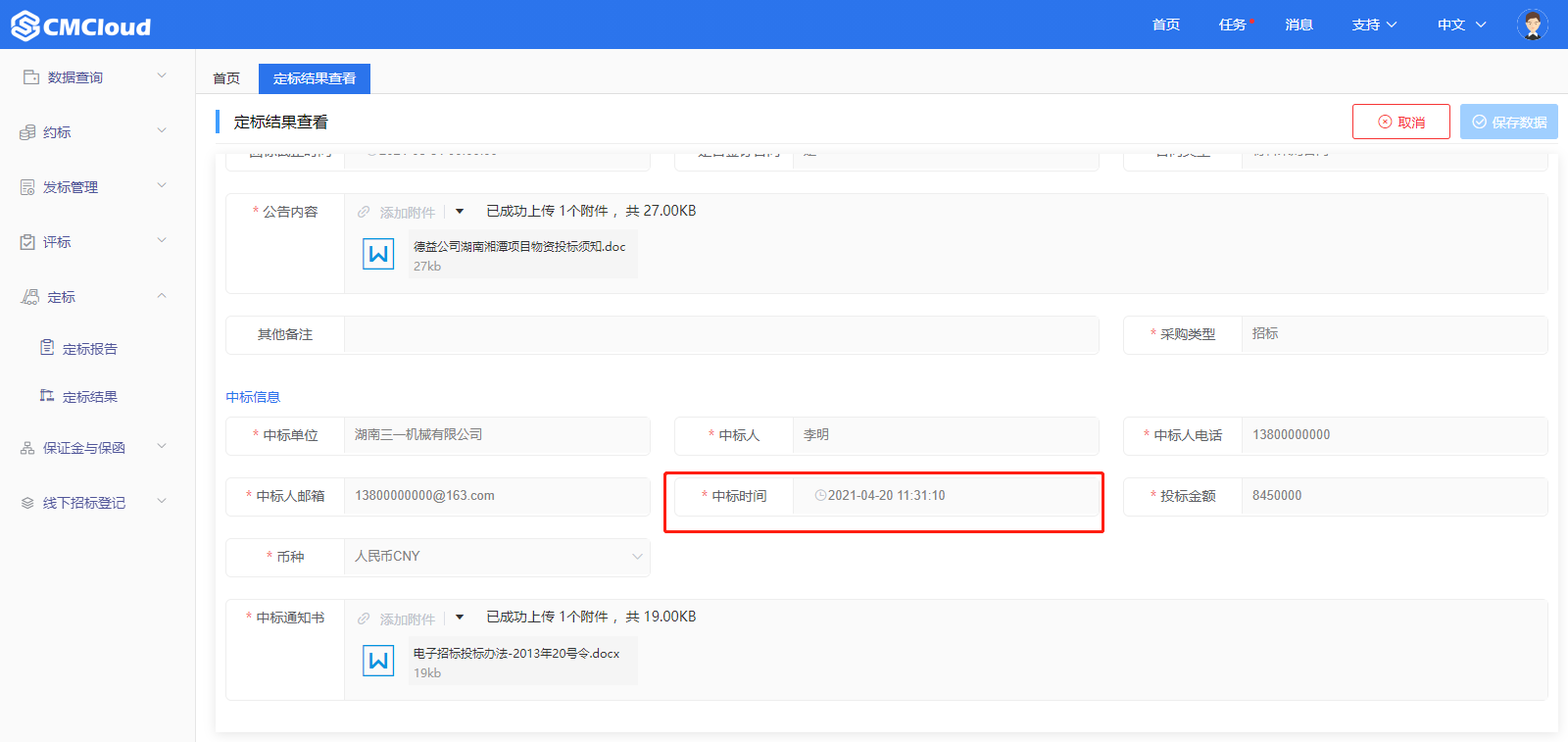Screen dimensions: 1568x742
Task: Expand the 保证金与保函 menu chevron
Action: 162,446
